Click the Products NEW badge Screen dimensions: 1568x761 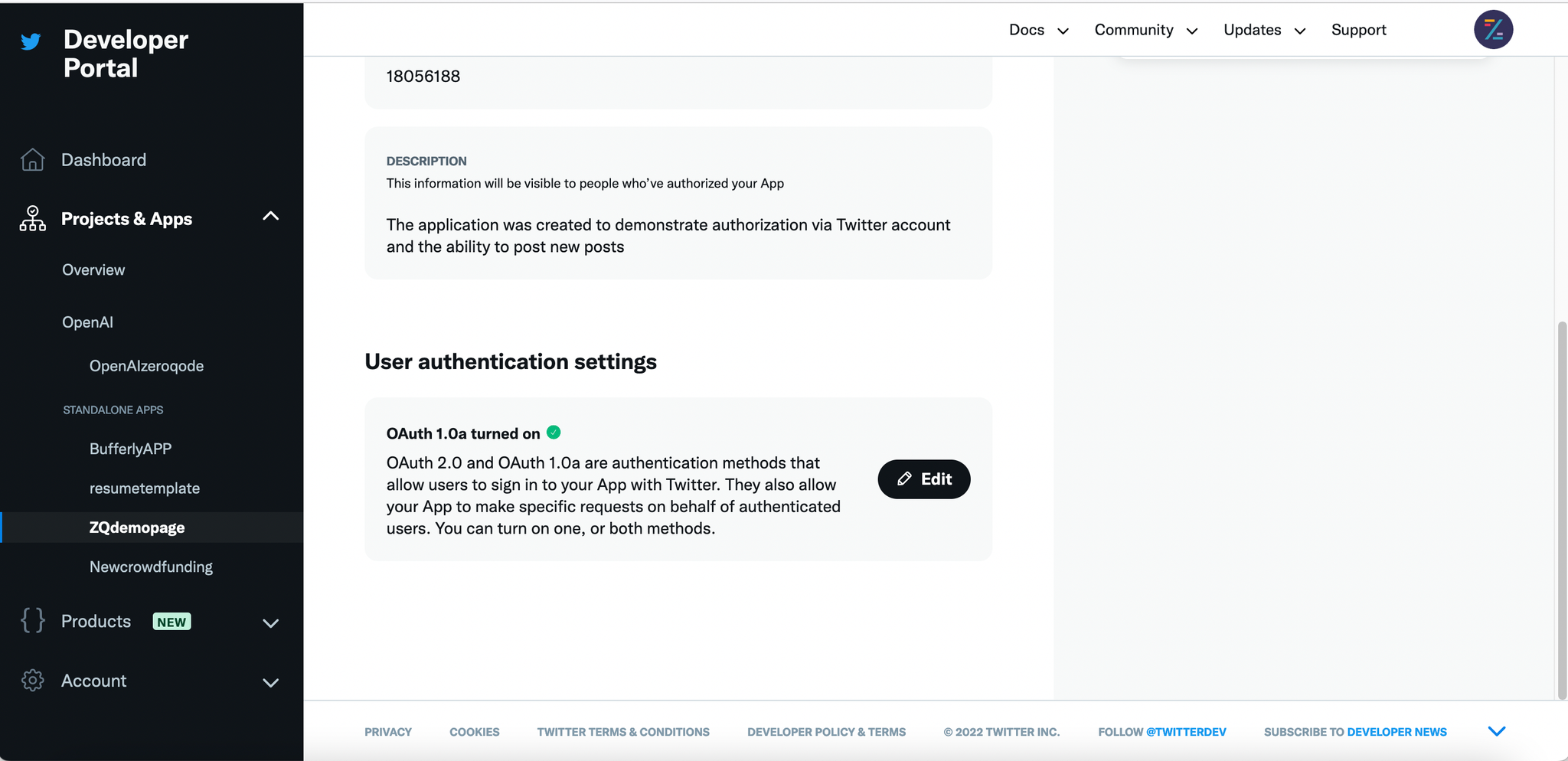point(171,622)
